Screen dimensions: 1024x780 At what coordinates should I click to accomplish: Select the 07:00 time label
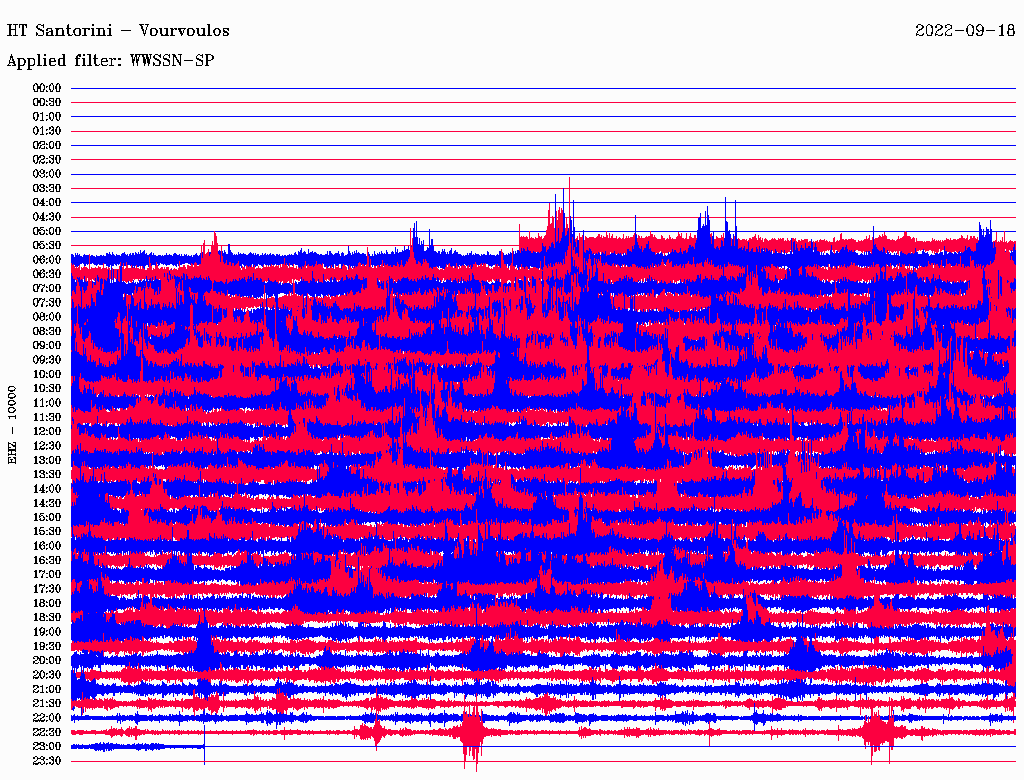pyautogui.click(x=47, y=288)
